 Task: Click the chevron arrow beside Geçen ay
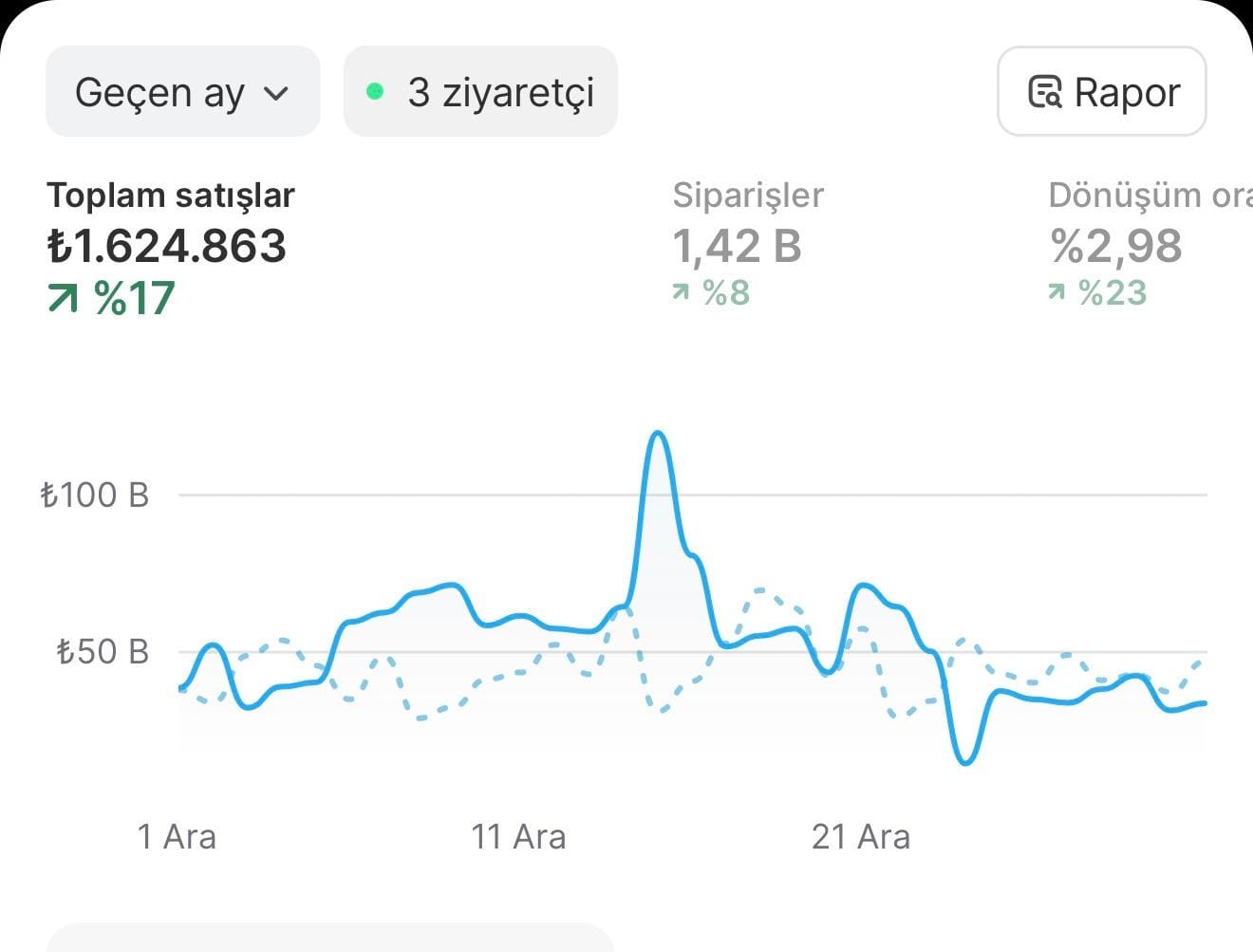[x=275, y=93]
